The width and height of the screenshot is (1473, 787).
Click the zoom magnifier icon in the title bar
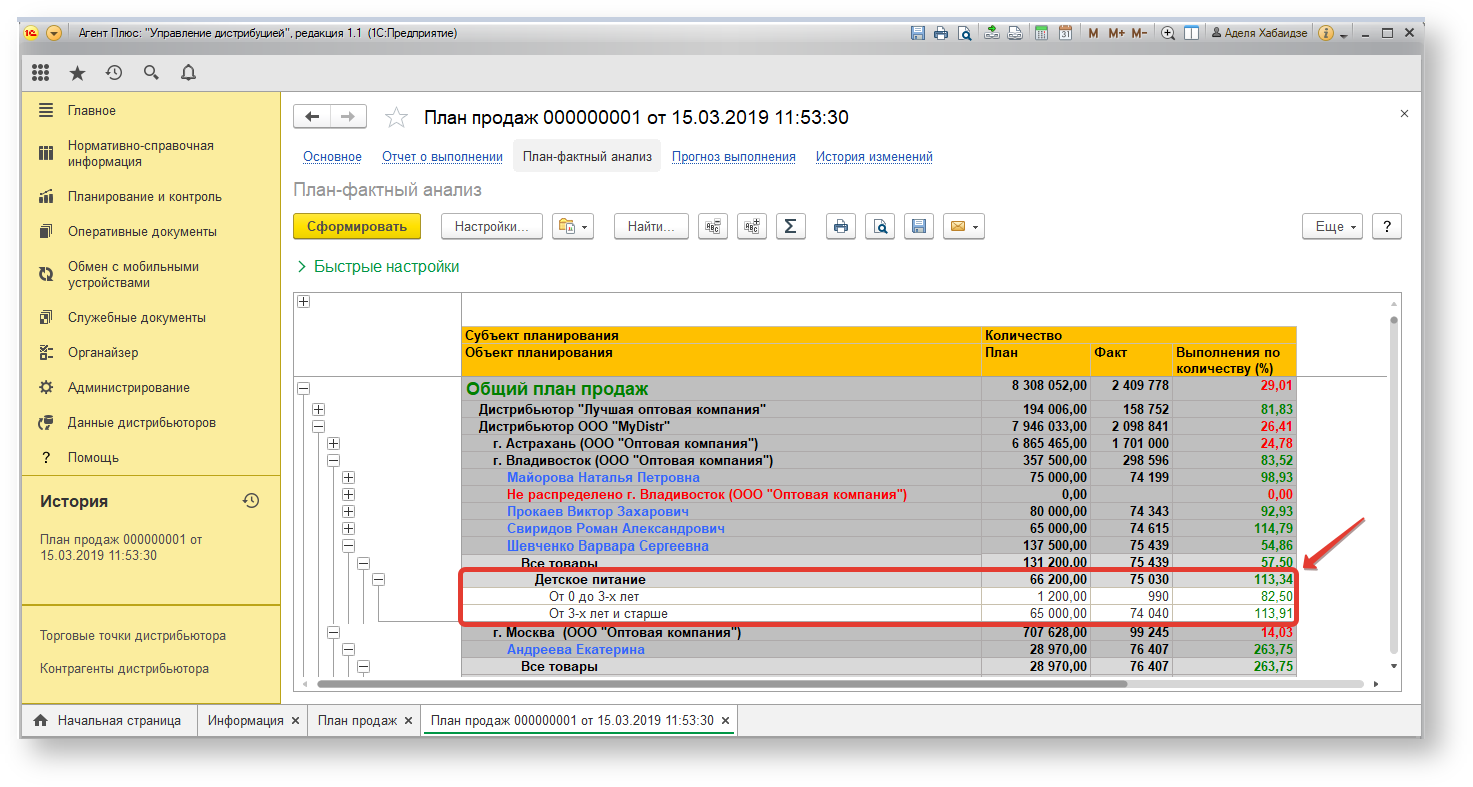[x=1168, y=33]
